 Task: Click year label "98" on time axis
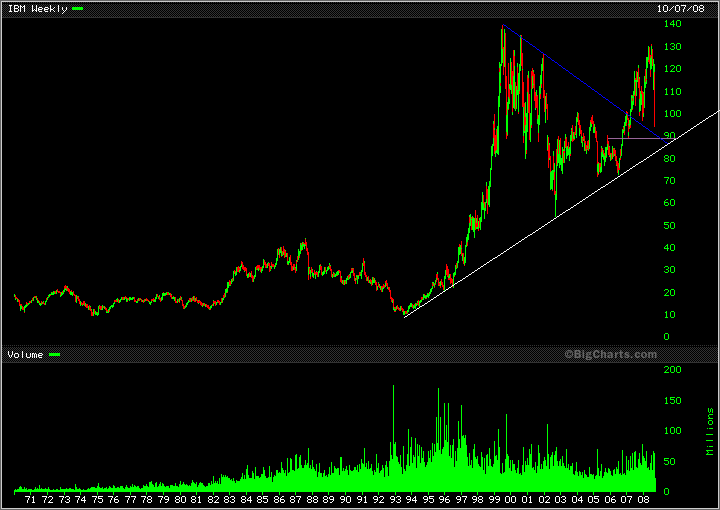point(478,499)
